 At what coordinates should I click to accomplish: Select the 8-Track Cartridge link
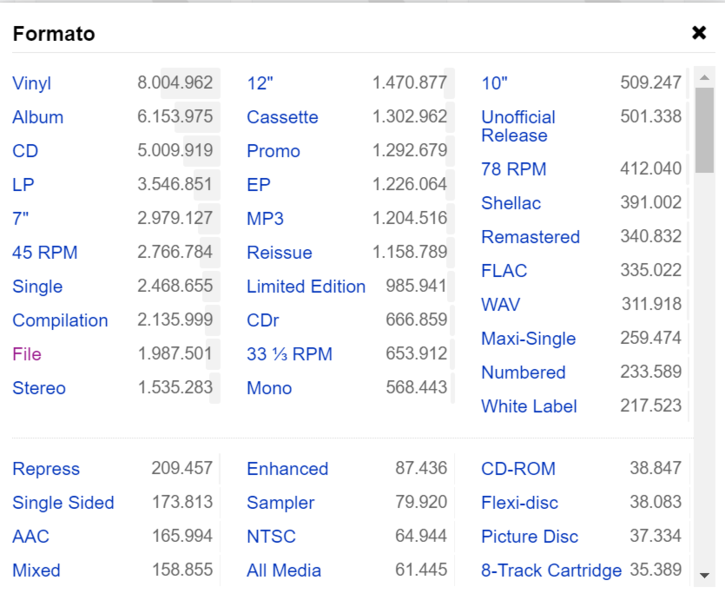click(551, 571)
